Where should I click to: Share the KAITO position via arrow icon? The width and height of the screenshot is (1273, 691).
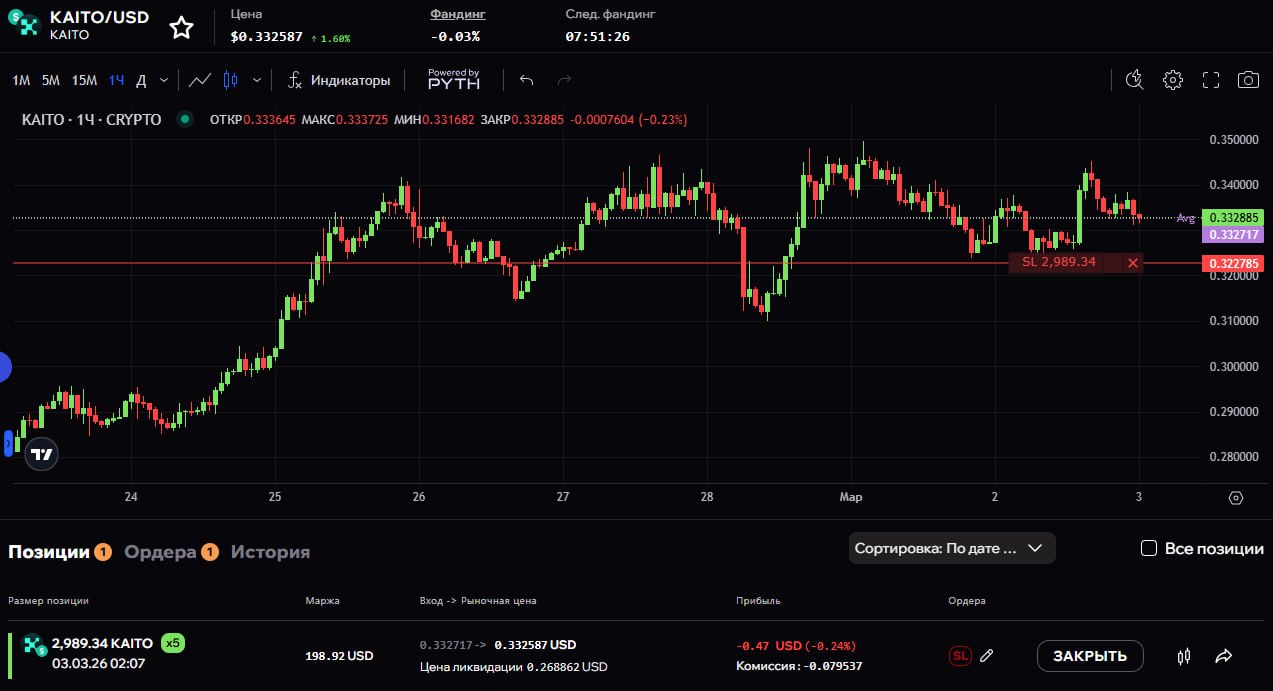pos(1223,656)
